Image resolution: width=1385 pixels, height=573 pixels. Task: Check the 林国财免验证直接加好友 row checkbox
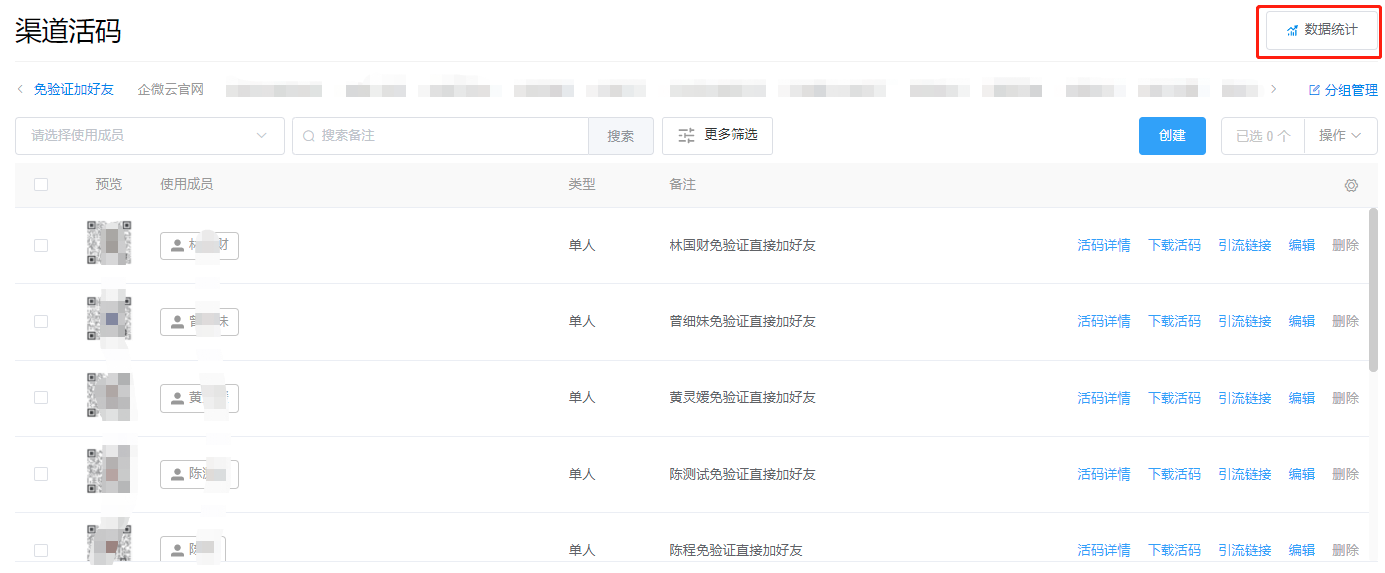41,245
